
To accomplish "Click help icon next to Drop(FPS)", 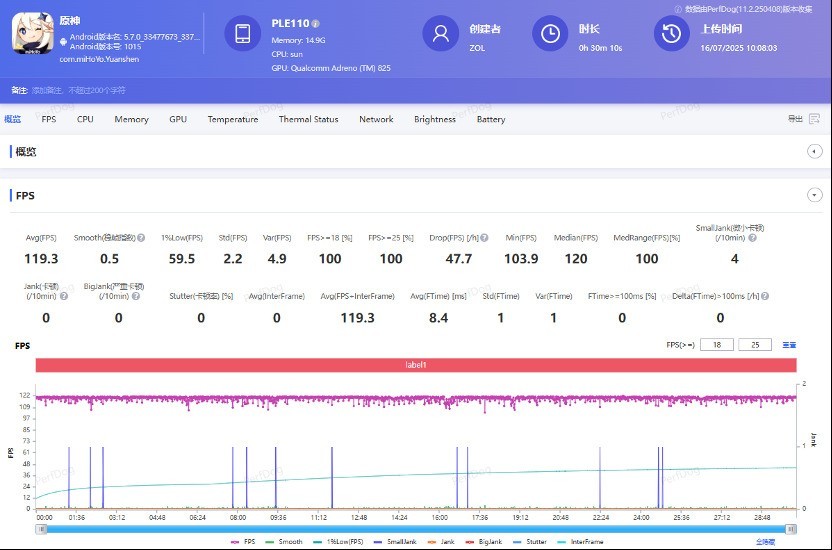I will point(484,238).
